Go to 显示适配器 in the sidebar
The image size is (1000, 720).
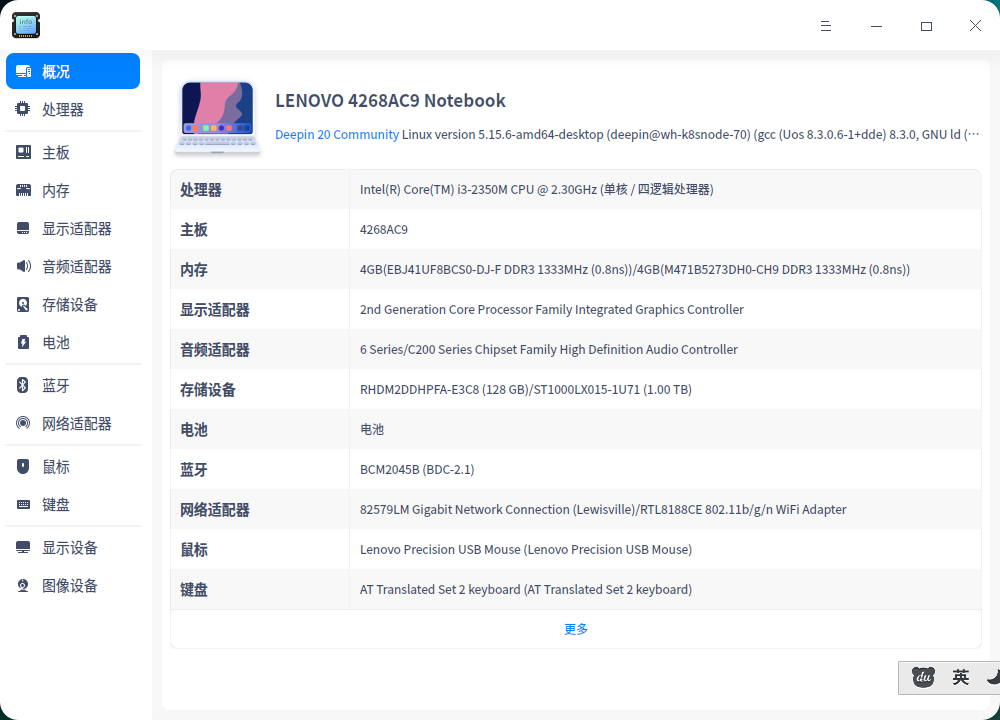(x=73, y=228)
